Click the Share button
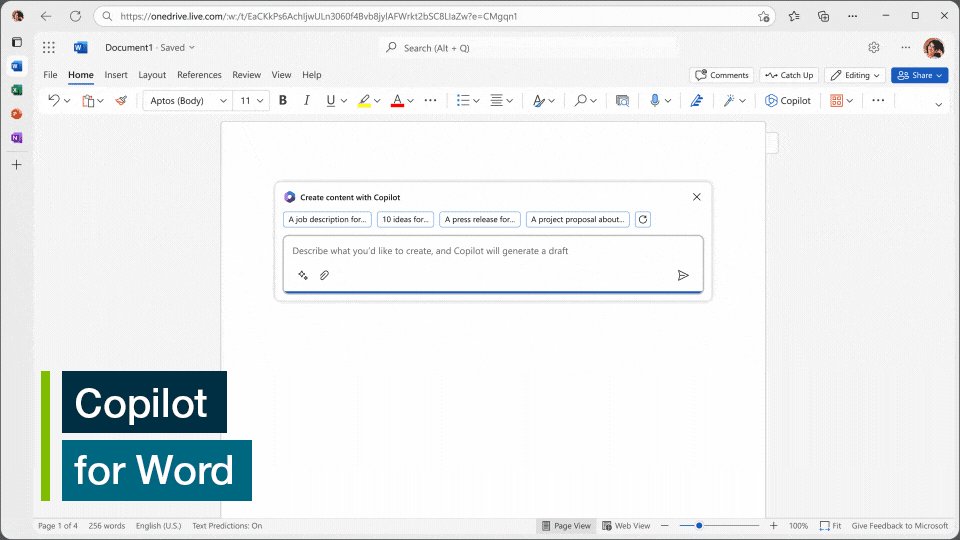The width and height of the screenshot is (960, 540). 920,75
